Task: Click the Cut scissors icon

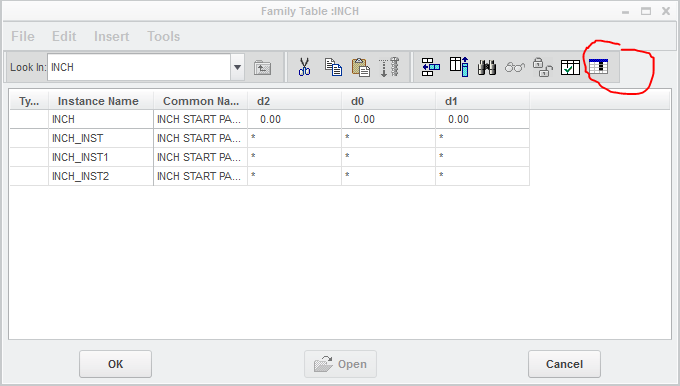Action: 304,67
